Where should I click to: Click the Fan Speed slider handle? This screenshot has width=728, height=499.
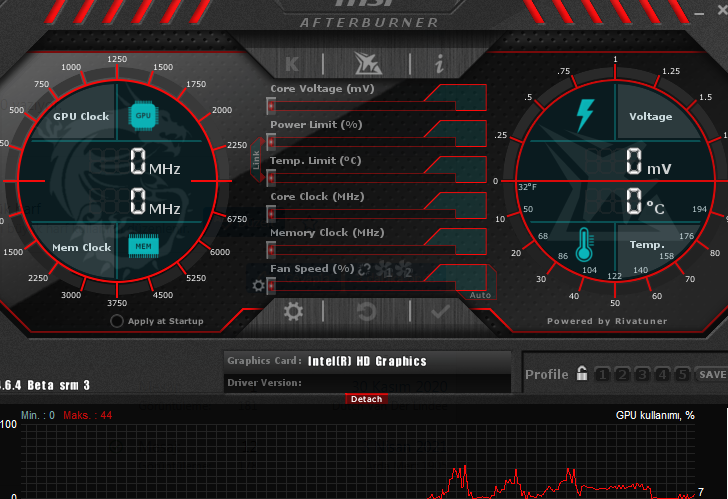click(272, 286)
